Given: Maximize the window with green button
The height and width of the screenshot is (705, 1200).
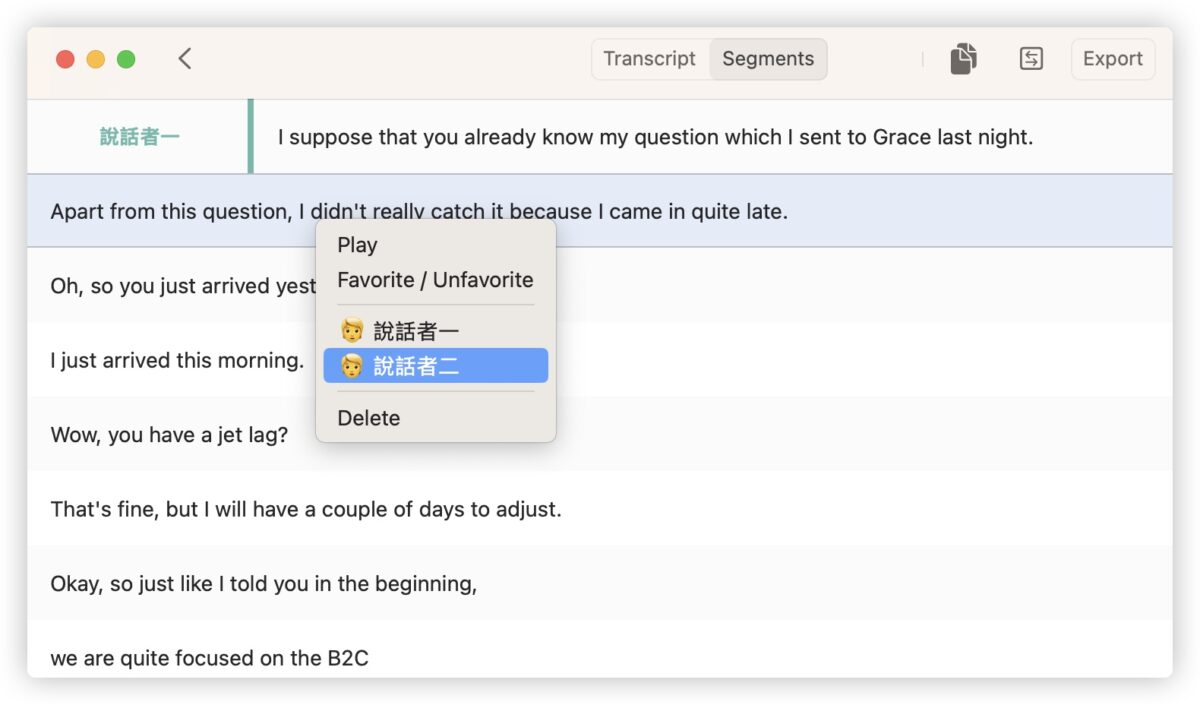Looking at the screenshot, I should pyautogui.click(x=126, y=59).
